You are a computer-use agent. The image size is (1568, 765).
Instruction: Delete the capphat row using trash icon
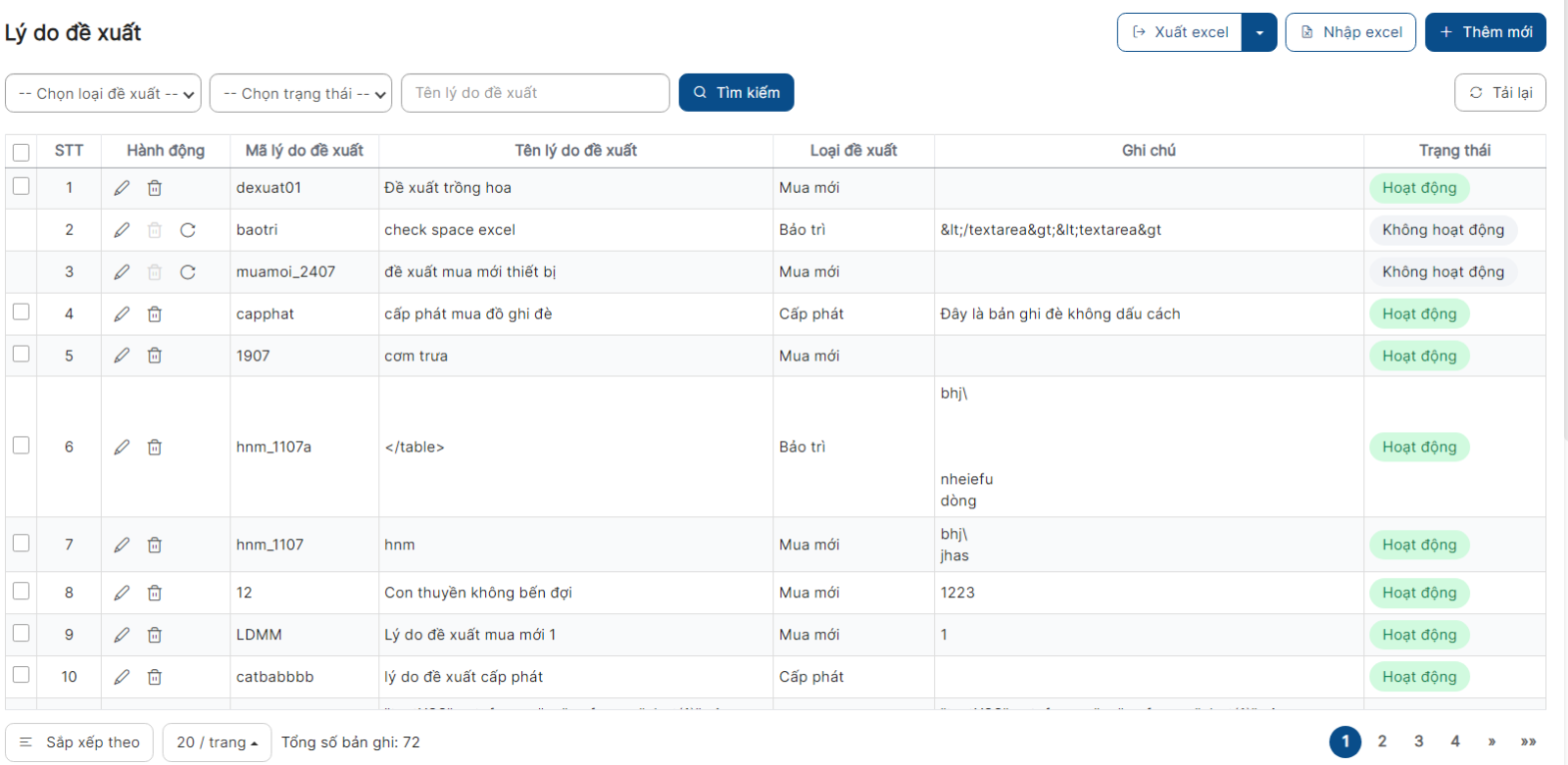coord(155,314)
